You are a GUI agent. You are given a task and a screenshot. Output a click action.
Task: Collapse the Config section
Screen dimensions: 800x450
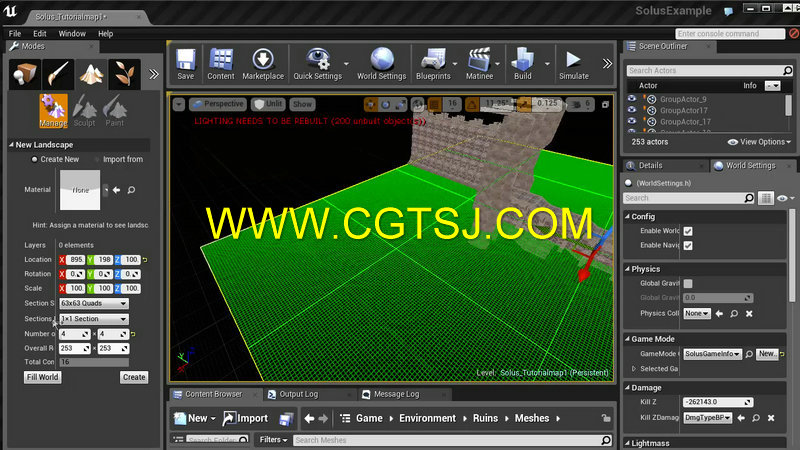tap(628, 216)
